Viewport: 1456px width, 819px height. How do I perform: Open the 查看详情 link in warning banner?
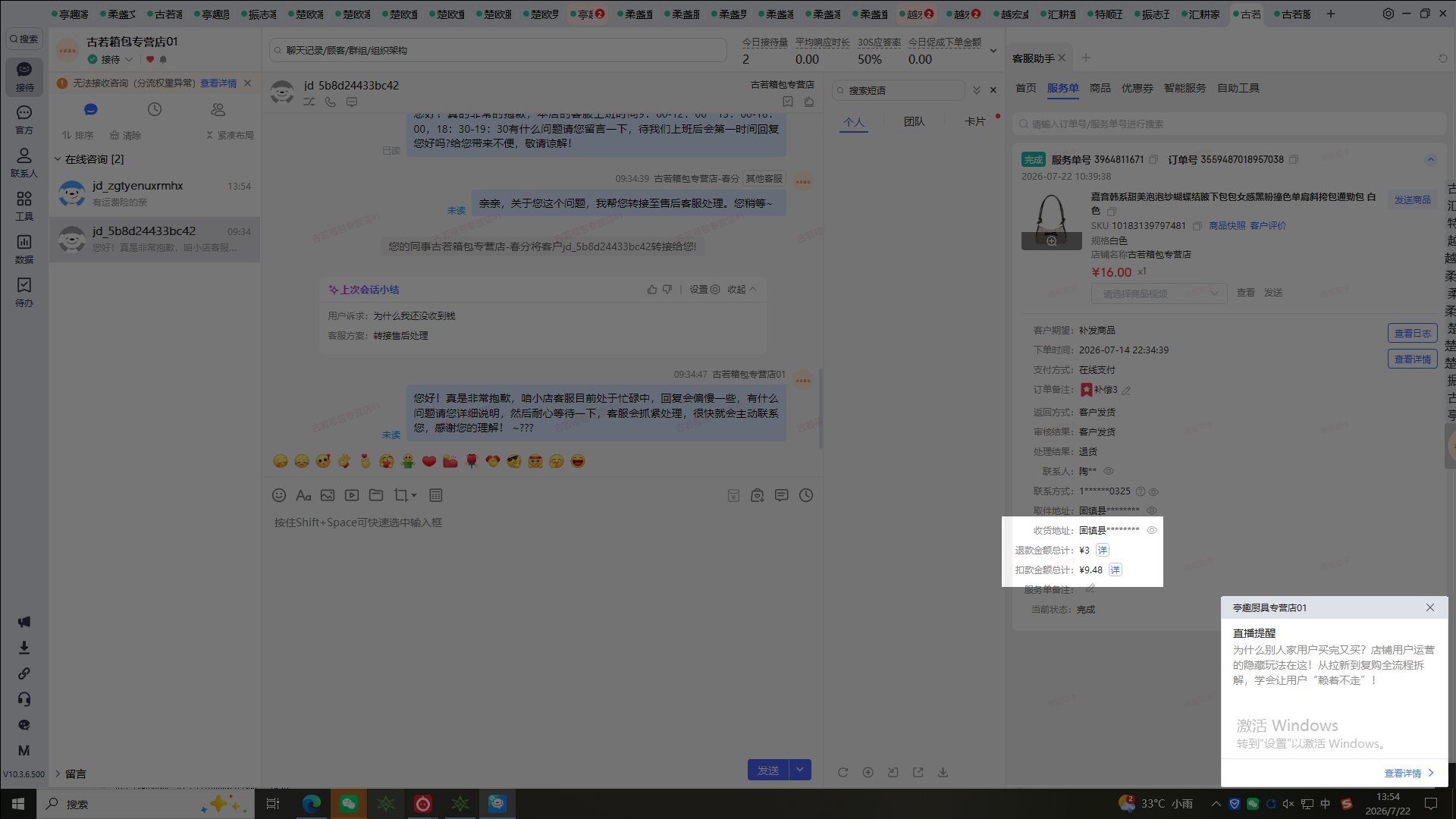point(218,83)
